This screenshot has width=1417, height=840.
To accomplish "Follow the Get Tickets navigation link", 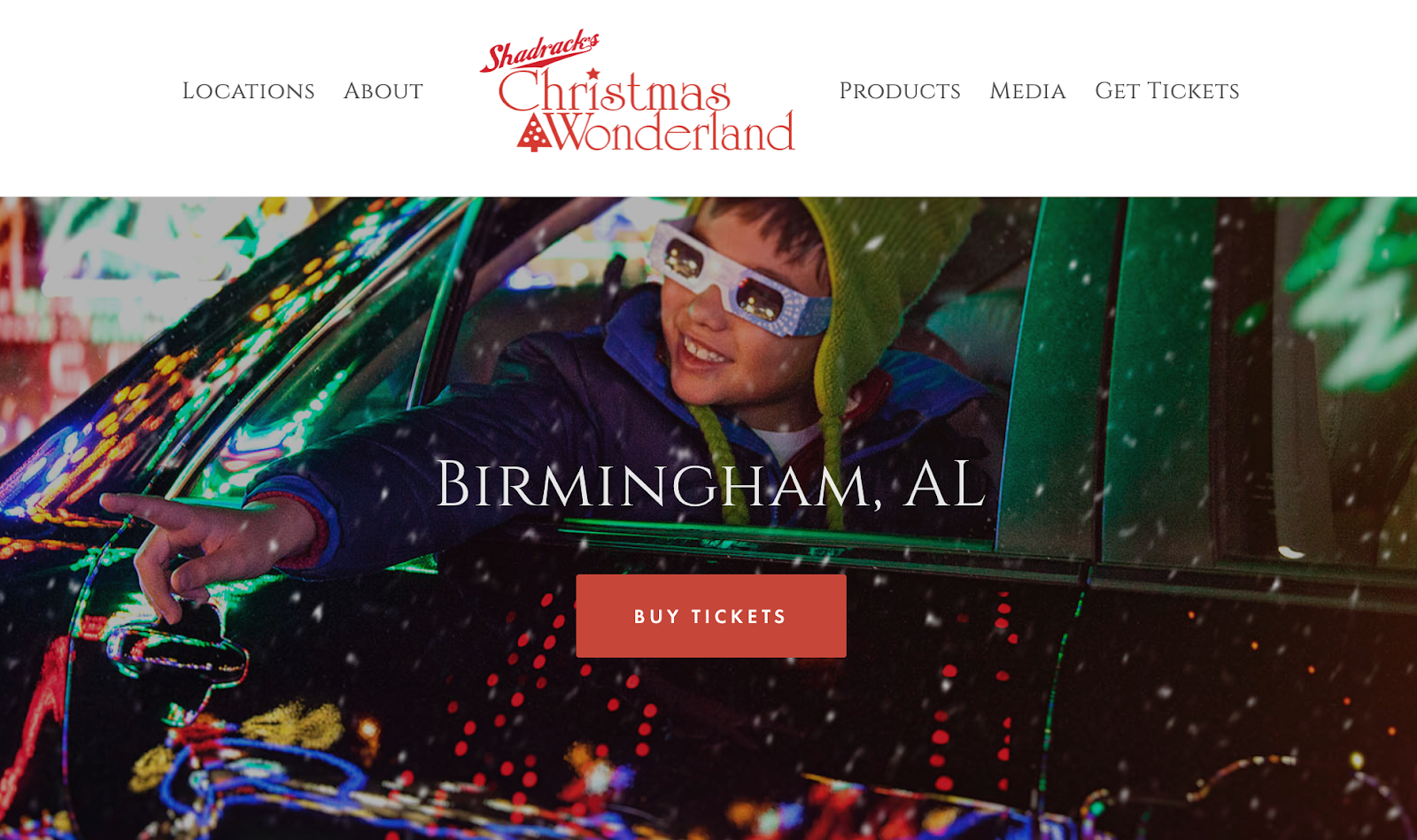I will coord(1167,91).
